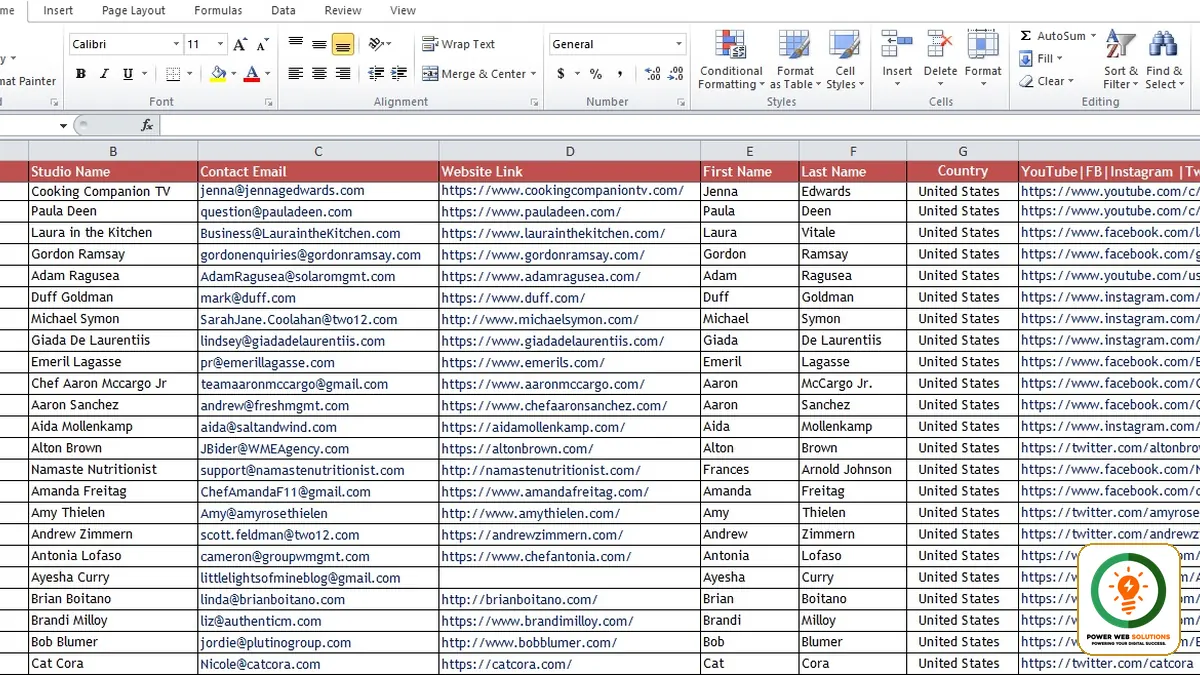
Task: Open the text Orientation tool
Action: 377,44
